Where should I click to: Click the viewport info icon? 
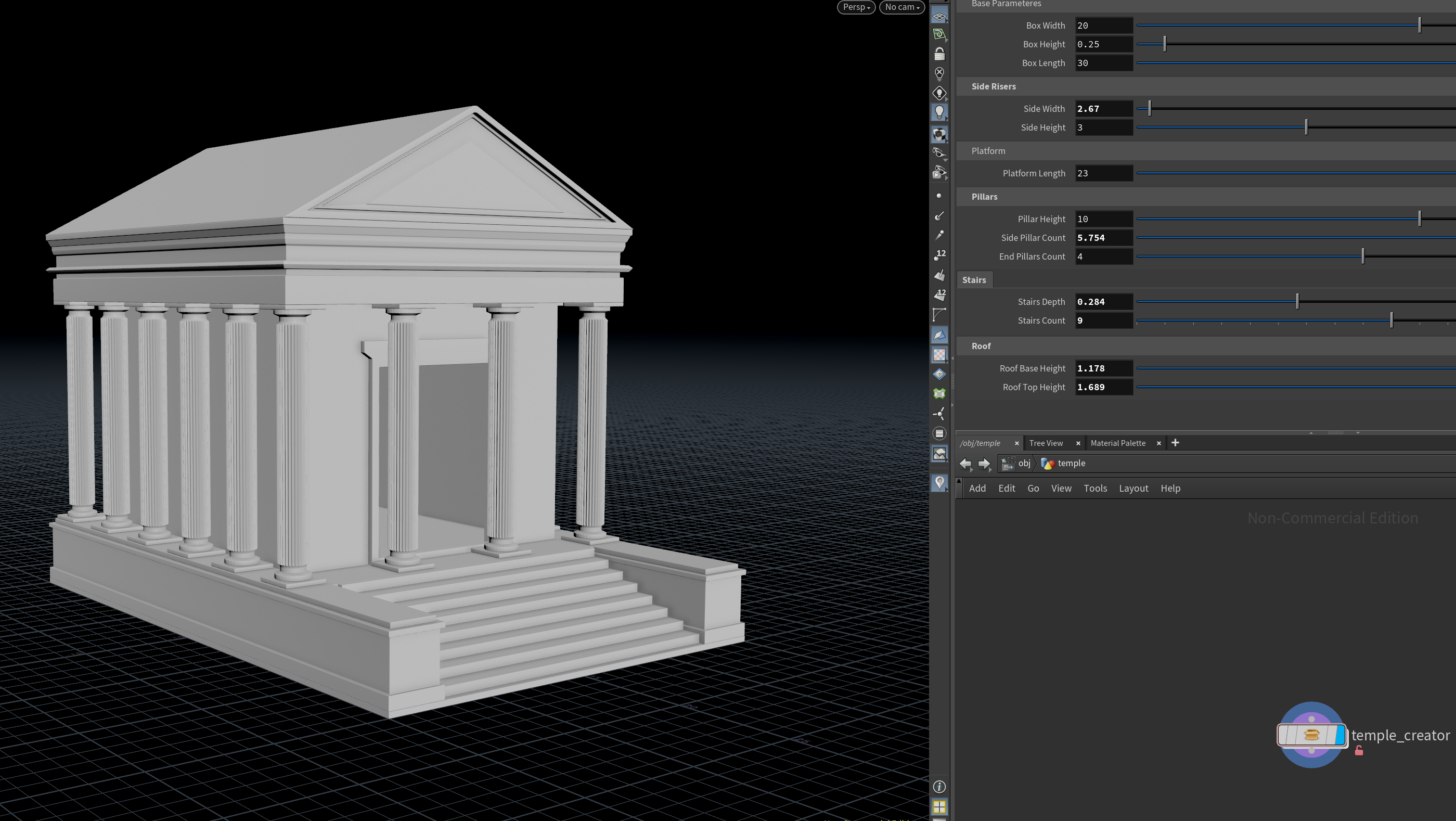click(939, 787)
